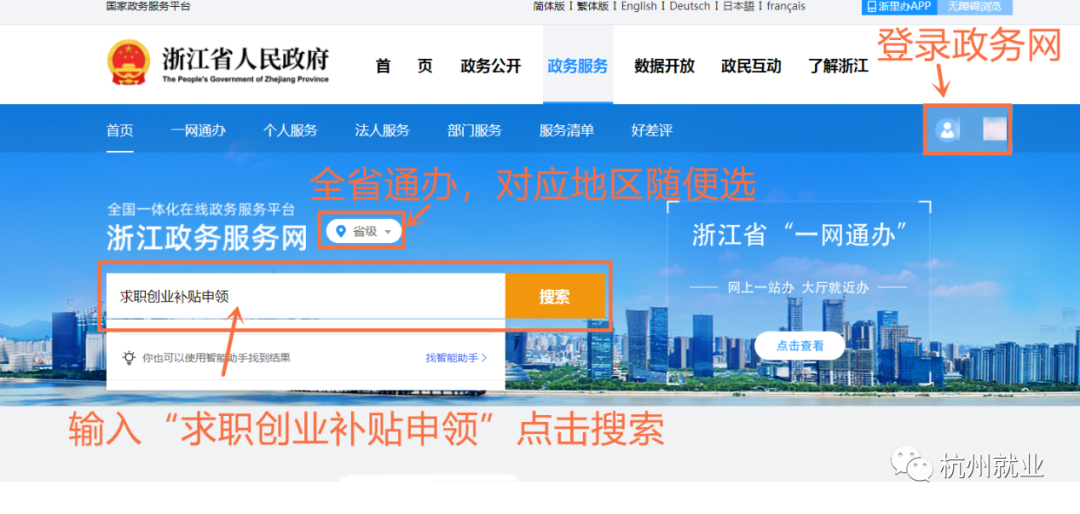Open the 好差评 submenu item

pos(651,130)
